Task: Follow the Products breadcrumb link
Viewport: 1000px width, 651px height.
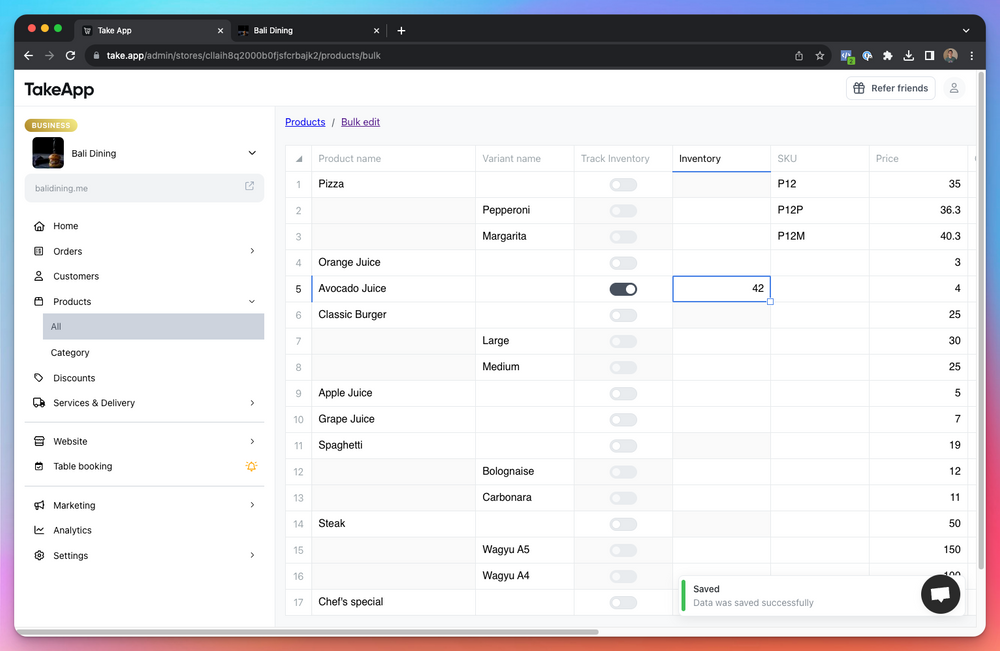Action: [x=305, y=122]
